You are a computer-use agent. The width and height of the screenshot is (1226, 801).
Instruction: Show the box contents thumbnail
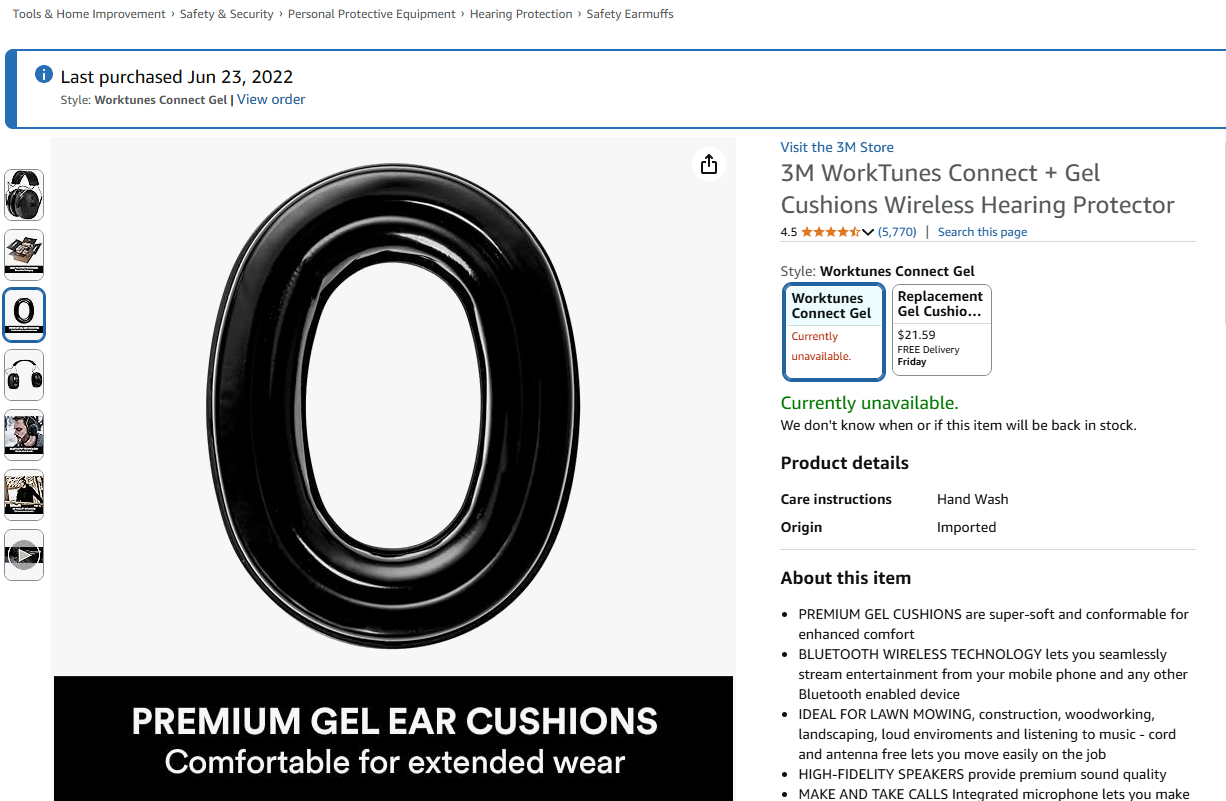tap(24, 255)
